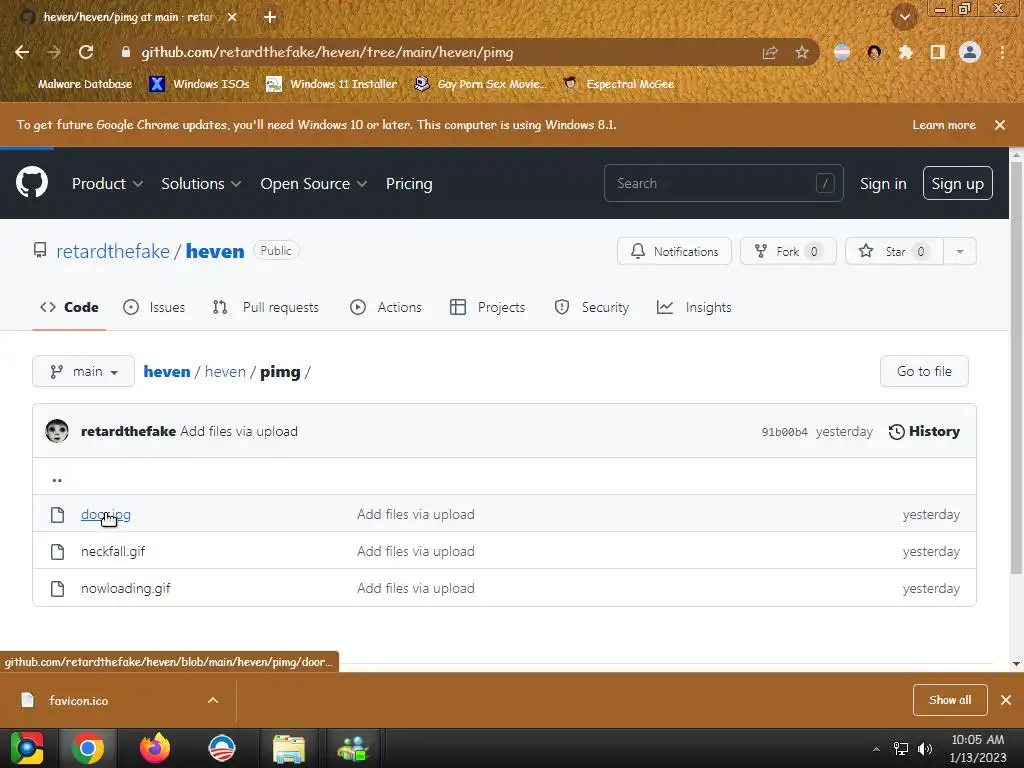Click the Go to file button
The image size is (1024, 768).
[x=924, y=372]
